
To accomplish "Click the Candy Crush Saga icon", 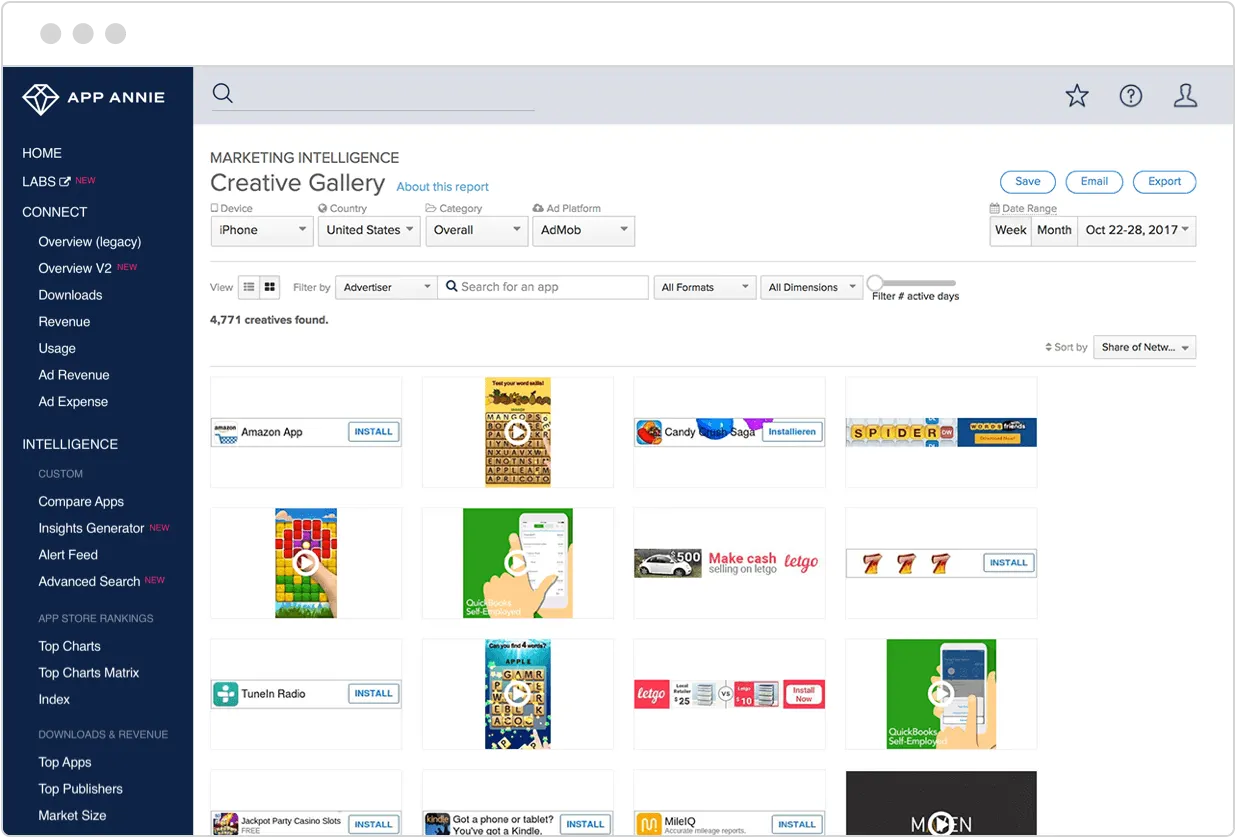I will (x=649, y=433).
